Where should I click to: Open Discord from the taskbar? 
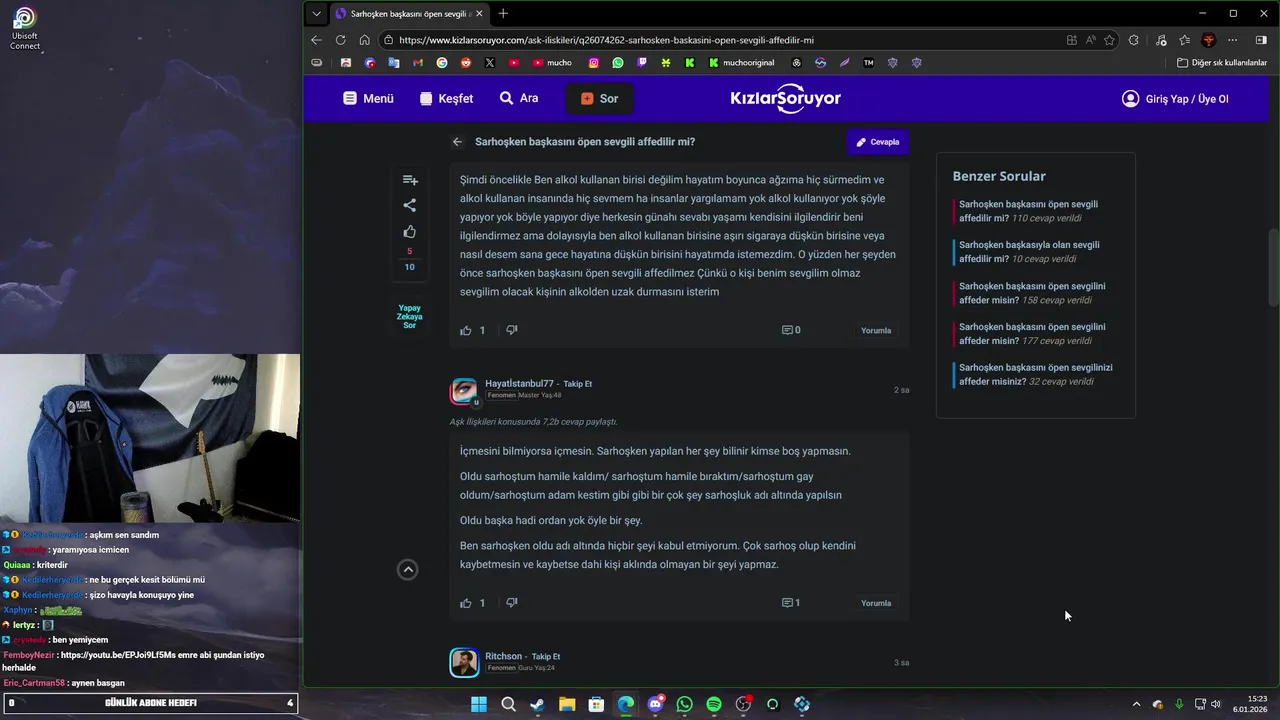coord(655,704)
